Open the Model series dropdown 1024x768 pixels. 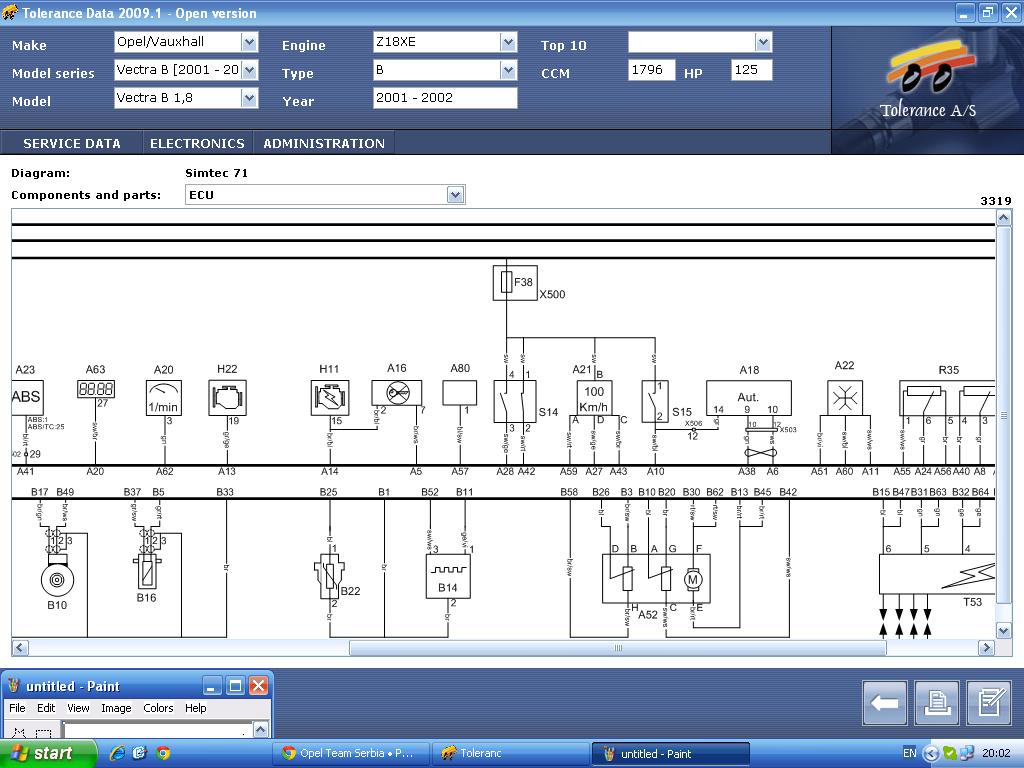click(x=249, y=71)
